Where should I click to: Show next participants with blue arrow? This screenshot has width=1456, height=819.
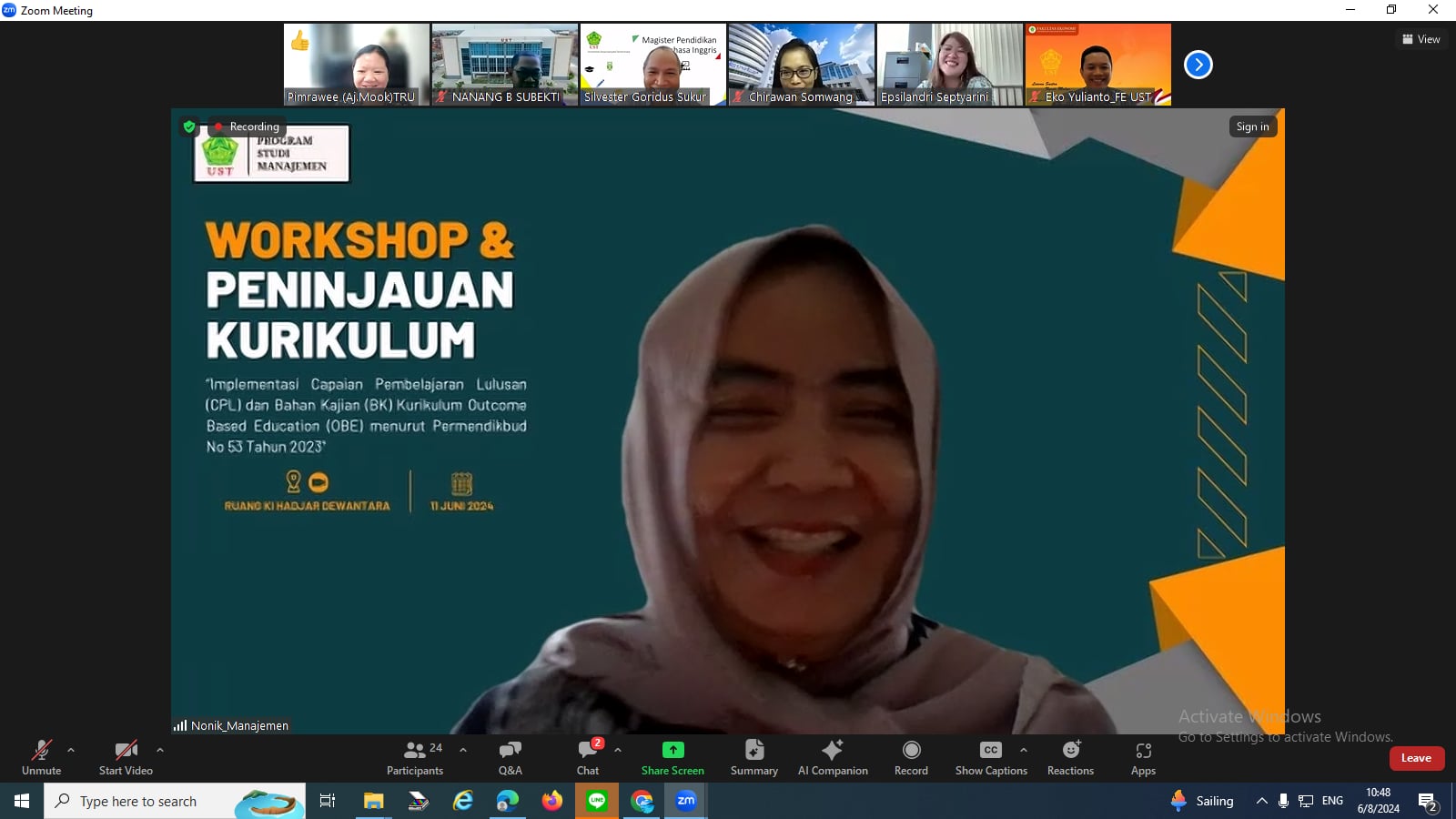1198,65
